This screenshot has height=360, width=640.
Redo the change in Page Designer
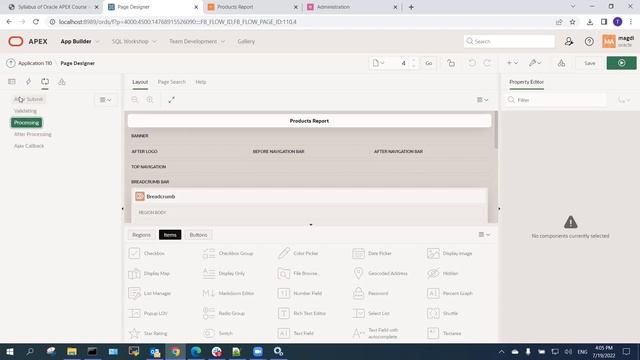click(x=487, y=63)
